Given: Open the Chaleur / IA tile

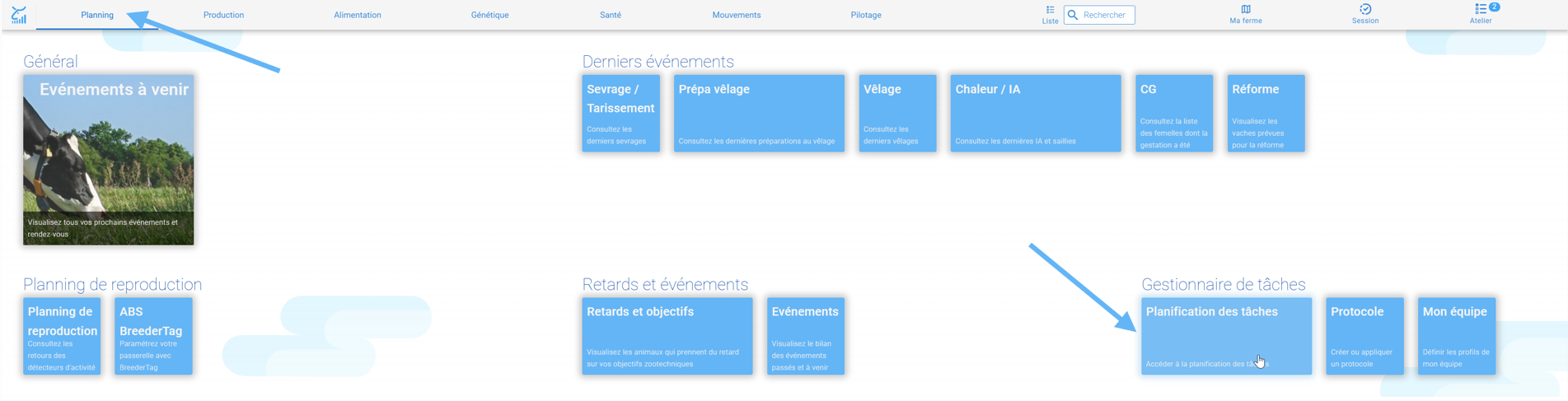Looking at the screenshot, I should (x=1036, y=114).
